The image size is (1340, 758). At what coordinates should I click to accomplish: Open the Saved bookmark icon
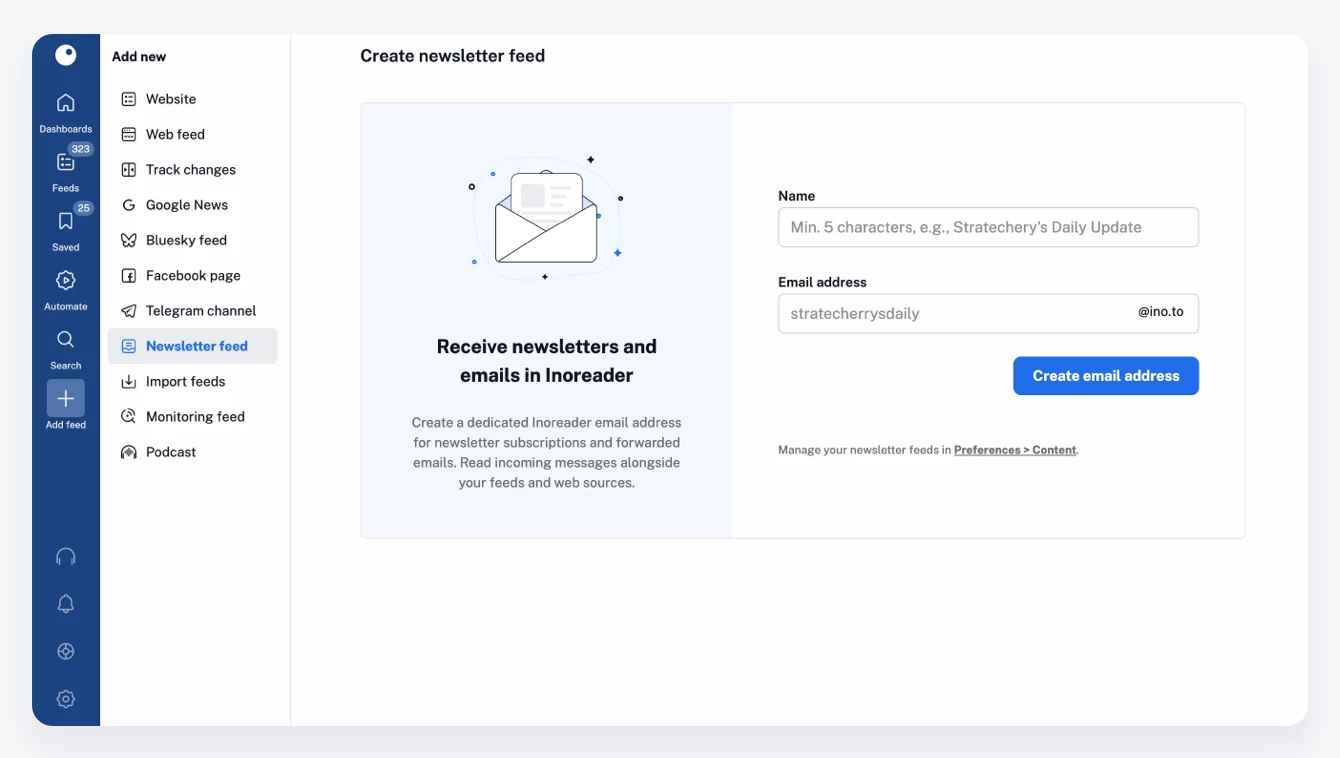coord(66,221)
